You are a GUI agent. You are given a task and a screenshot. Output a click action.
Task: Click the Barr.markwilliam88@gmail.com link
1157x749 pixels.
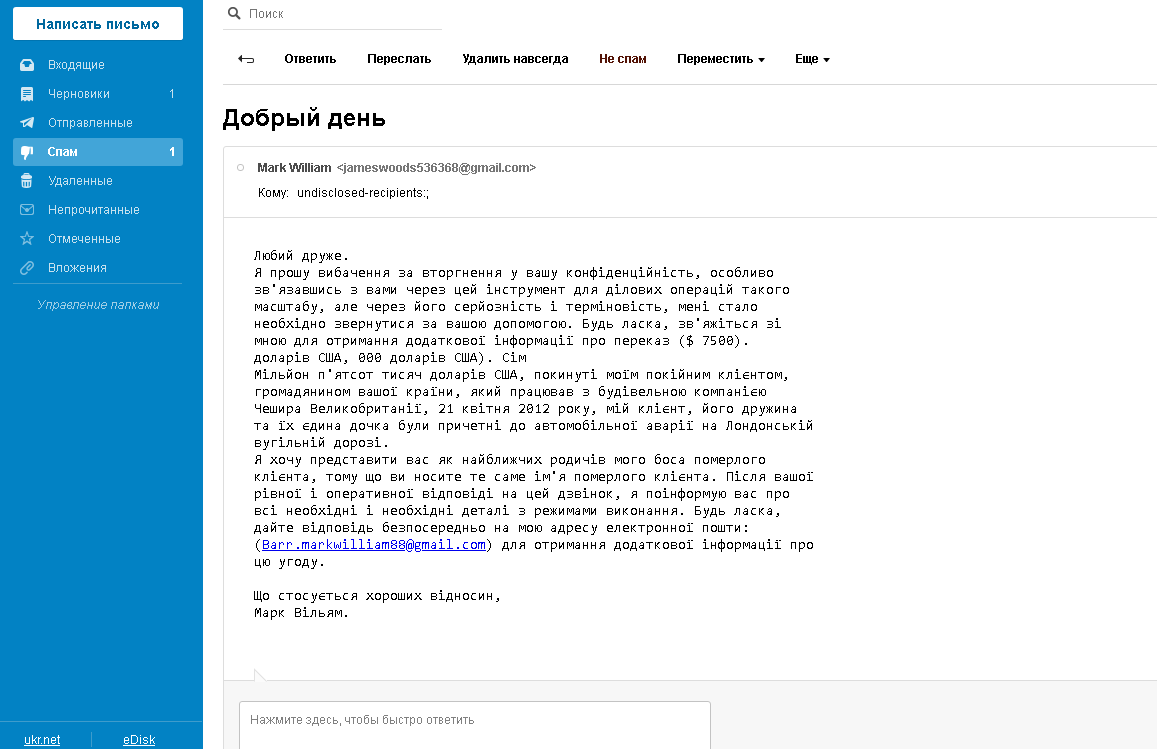374,545
